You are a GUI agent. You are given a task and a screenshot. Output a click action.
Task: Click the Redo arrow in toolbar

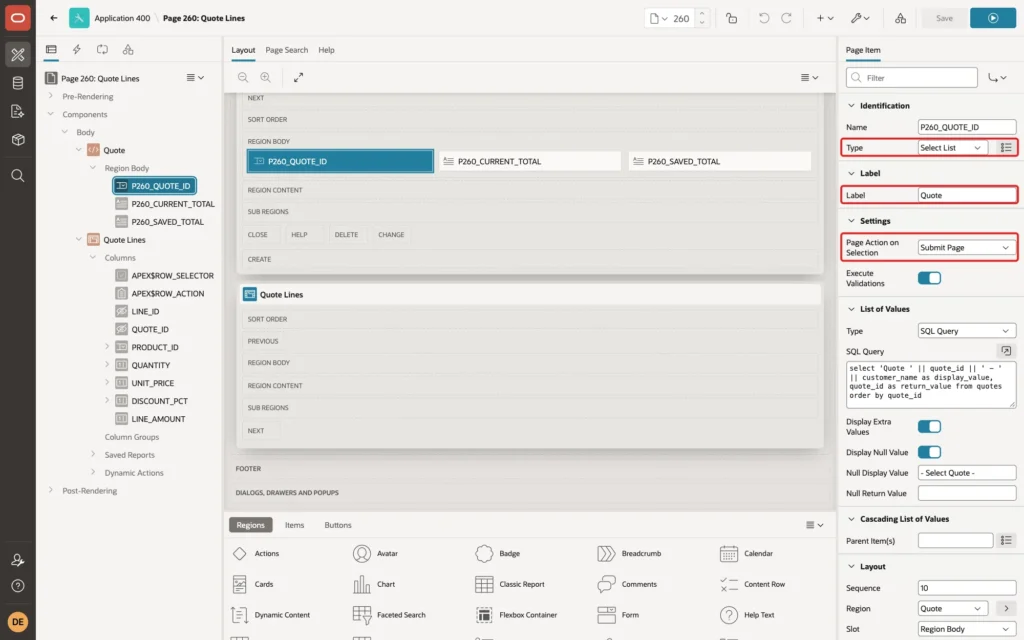click(x=786, y=18)
